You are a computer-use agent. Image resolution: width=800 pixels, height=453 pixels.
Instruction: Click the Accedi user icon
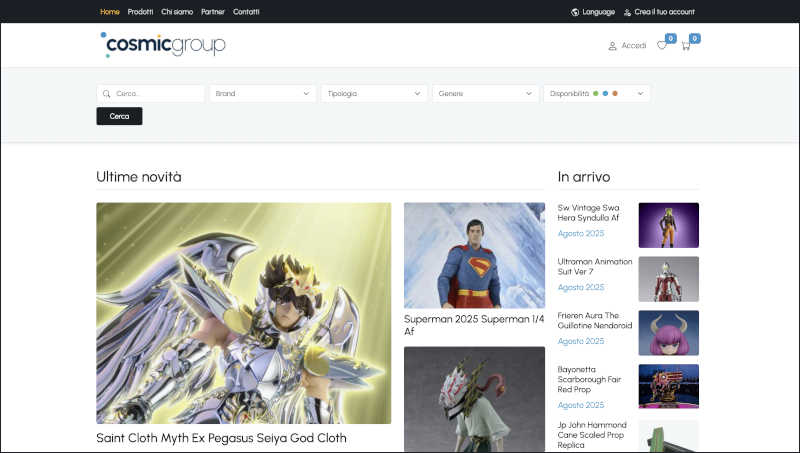click(x=612, y=46)
